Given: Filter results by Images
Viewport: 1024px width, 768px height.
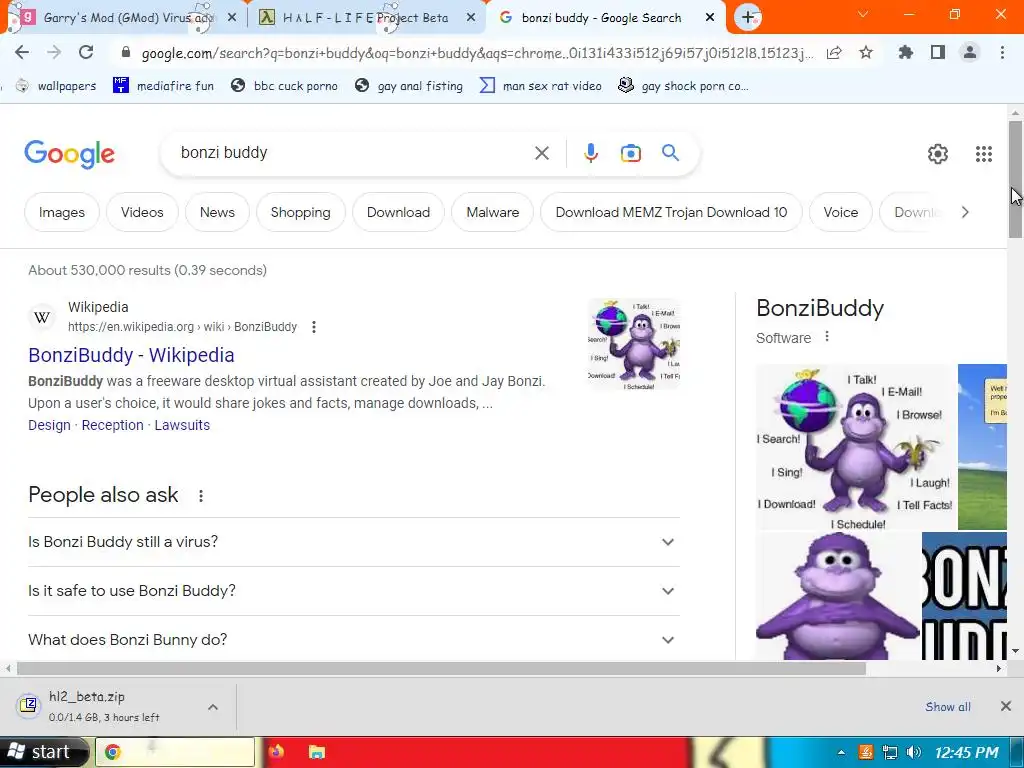Looking at the screenshot, I should point(62,212).
